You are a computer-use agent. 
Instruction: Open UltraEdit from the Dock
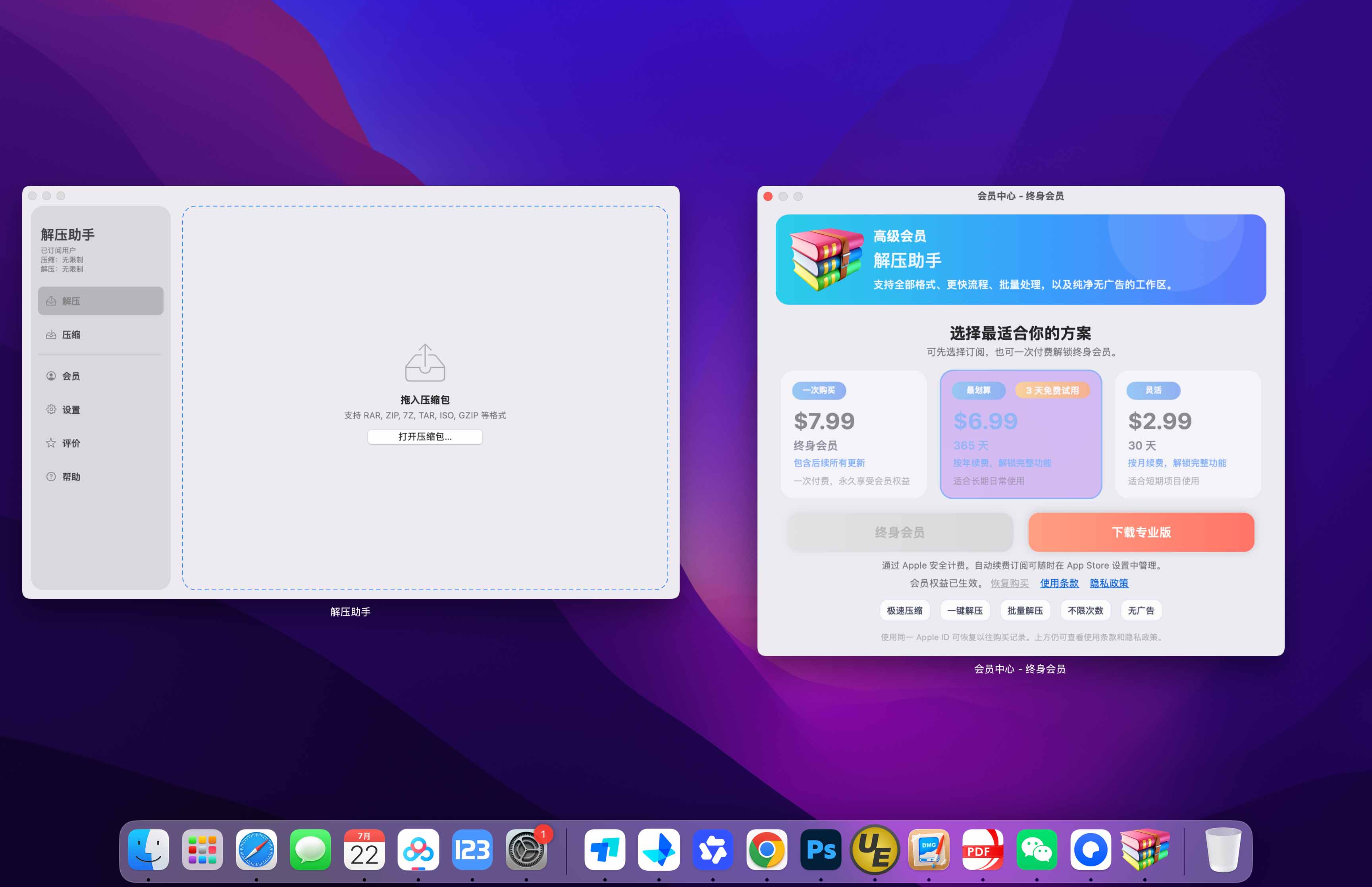pyautogui.click(x=875, y=850)
